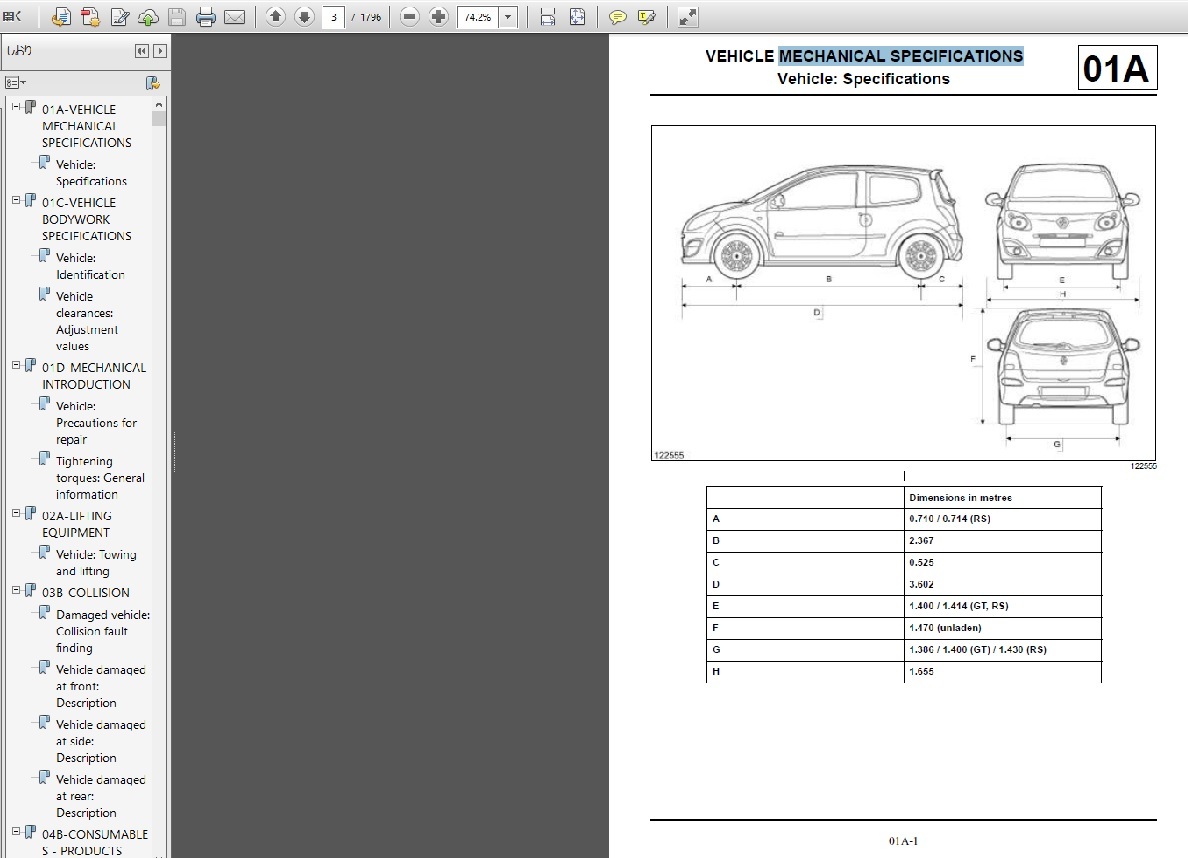Open bookmark Vehicle damaged at rear: Description
Screen dimensions: 1188x858
click(x=100, y=796)
